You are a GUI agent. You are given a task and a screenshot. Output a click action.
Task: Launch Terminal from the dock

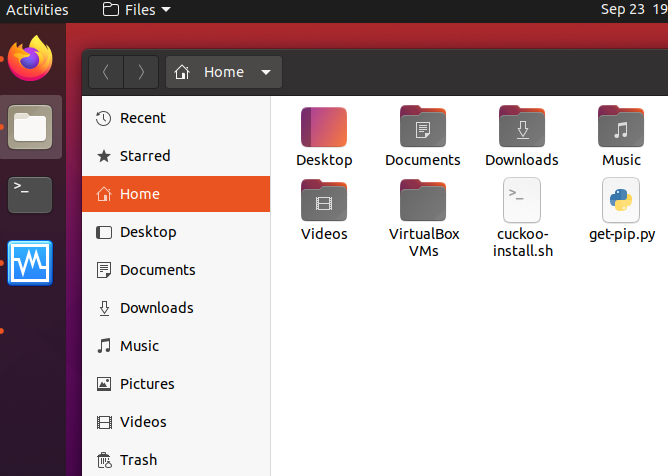coord(30,195)
